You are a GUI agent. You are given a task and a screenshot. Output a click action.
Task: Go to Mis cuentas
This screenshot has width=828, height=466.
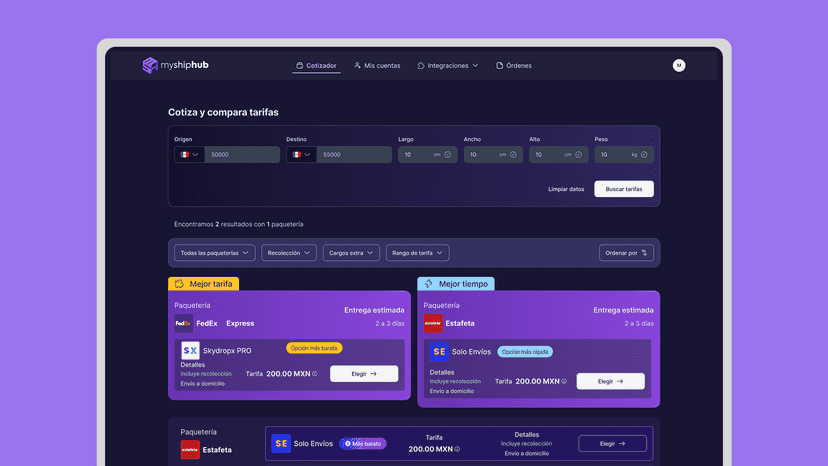[x=377, y=66]
